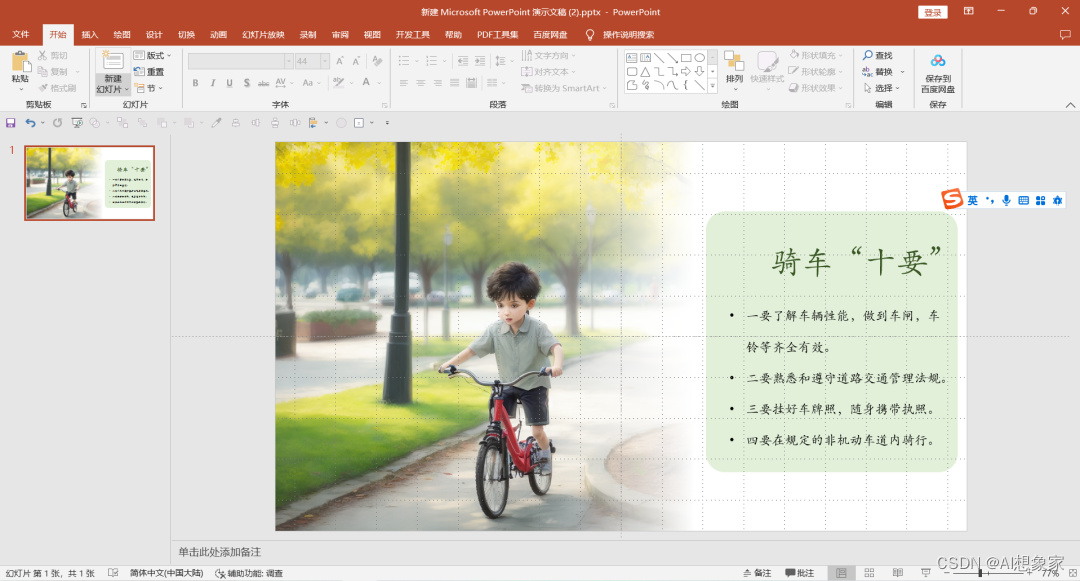This screenshot has height=581, width=1080.
Task: Toggle Comments (批注) pane in status bar
Action: (x=800, y=573)
